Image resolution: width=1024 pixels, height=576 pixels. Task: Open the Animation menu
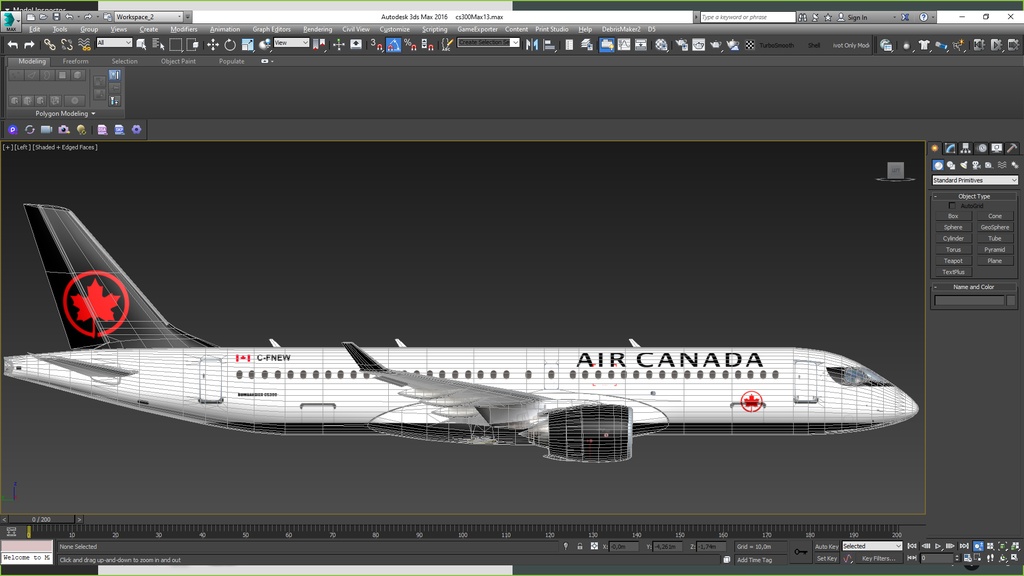(226, 29)
